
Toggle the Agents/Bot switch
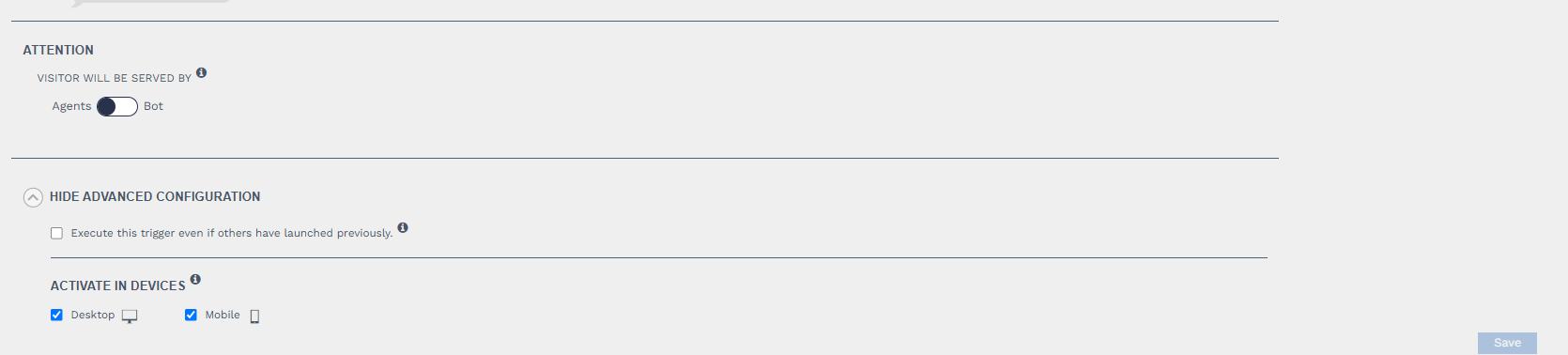pos(117,106)
